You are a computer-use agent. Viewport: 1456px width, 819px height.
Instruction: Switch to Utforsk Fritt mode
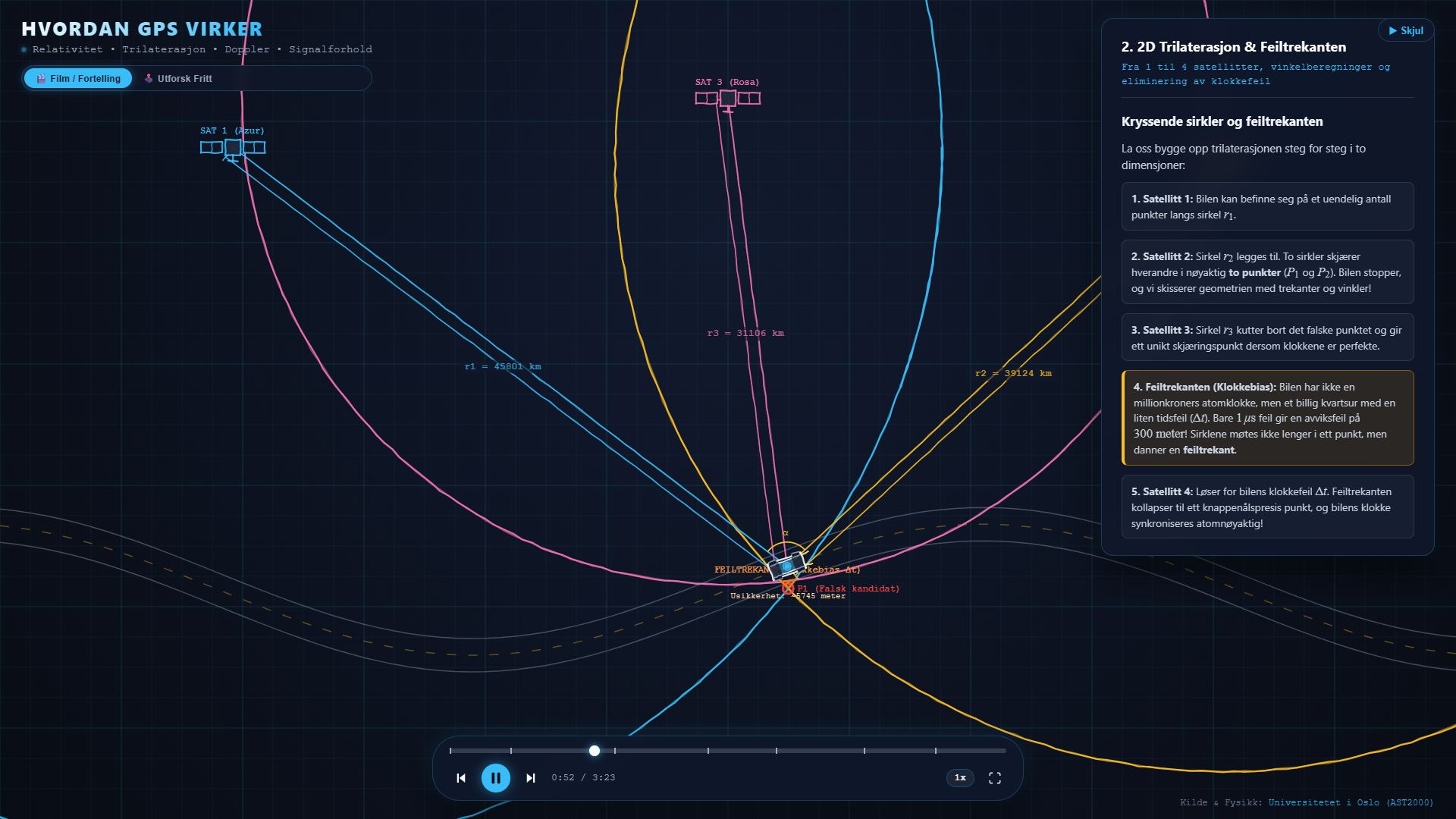pyautogui.click(x=178, y=78)
